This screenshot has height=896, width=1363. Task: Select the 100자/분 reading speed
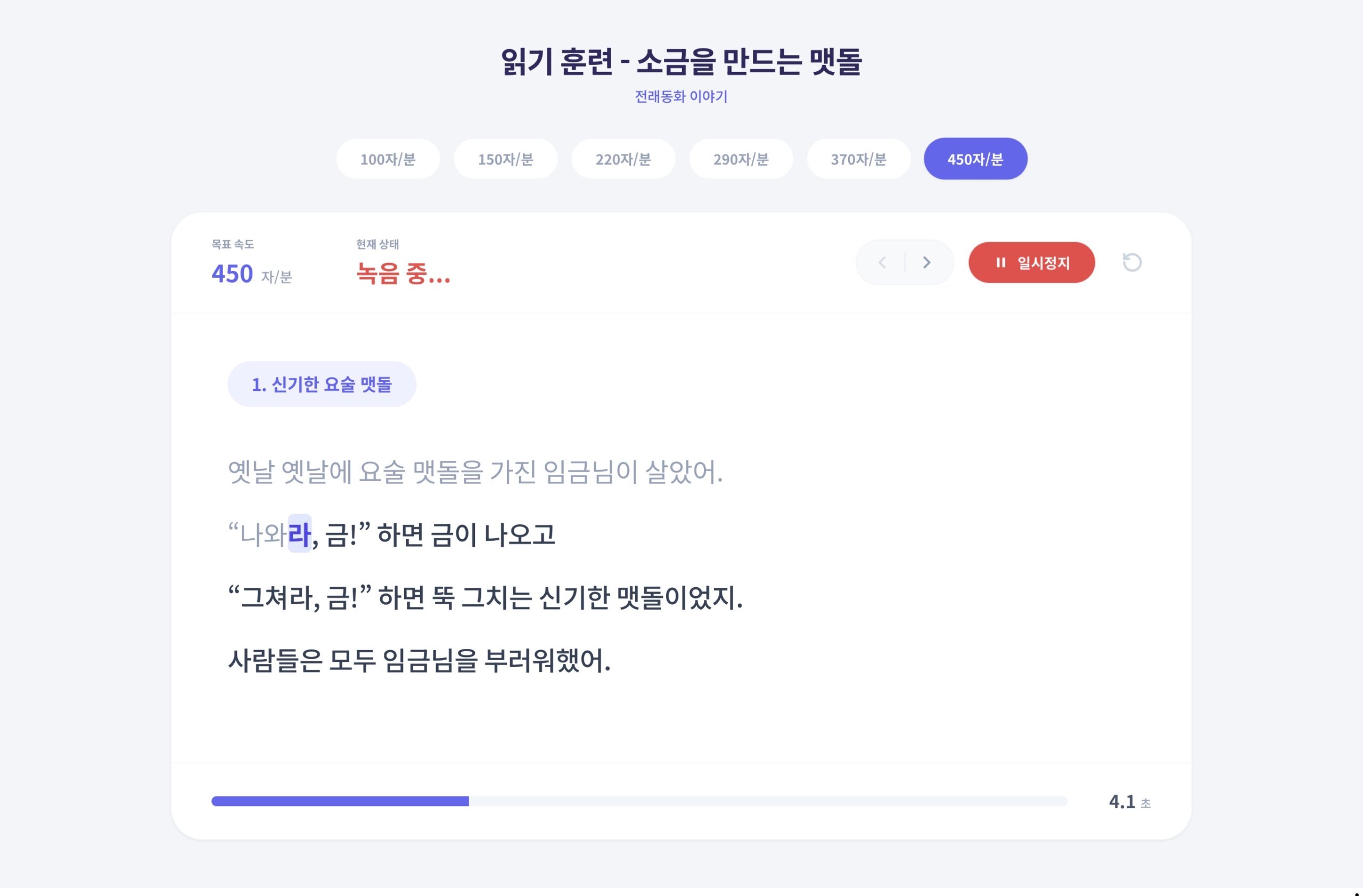click(388, 159)
